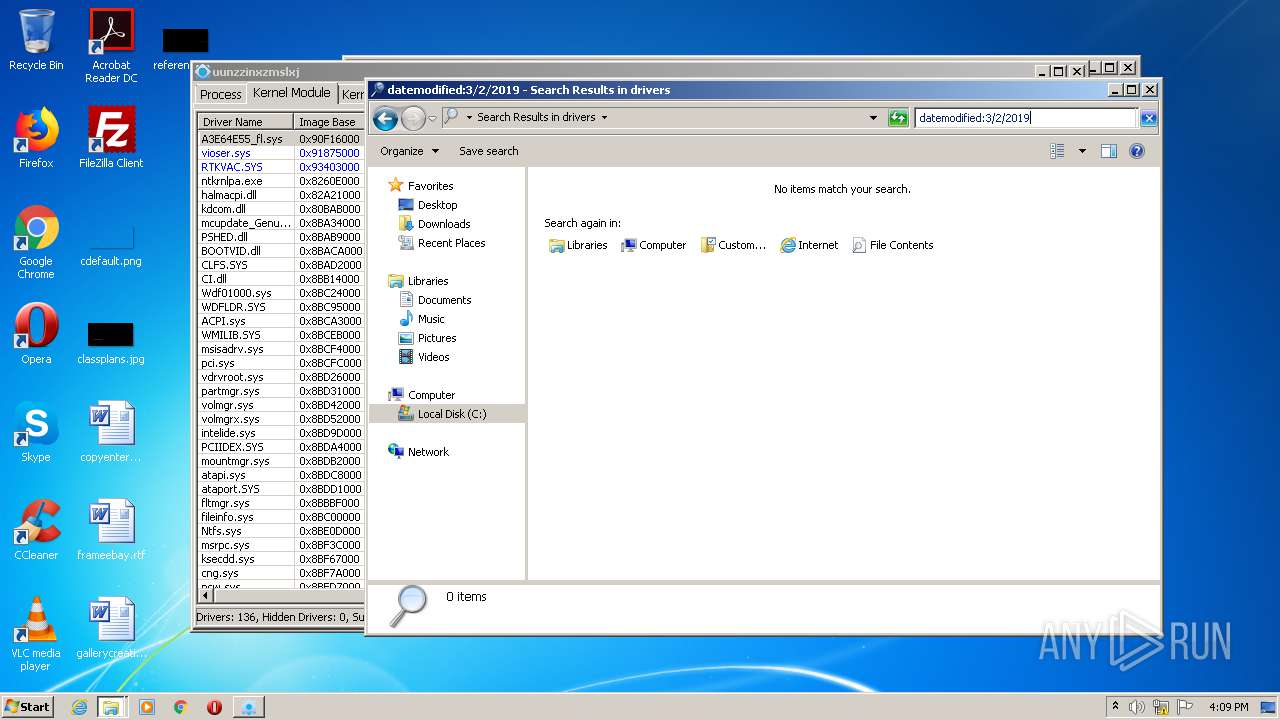Click the Change your view icon
Image resolution: width=1280 pixels, height=720 pixels.
tap(1058, 151)
